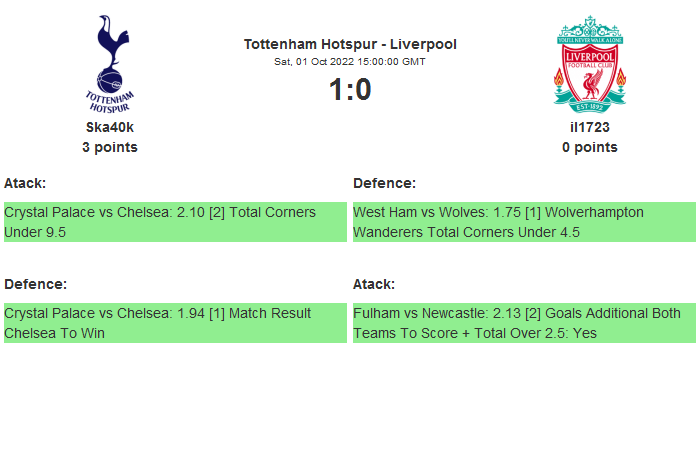
Task: Select the Chelsea To Win match result bet
Action: [175, 323]
